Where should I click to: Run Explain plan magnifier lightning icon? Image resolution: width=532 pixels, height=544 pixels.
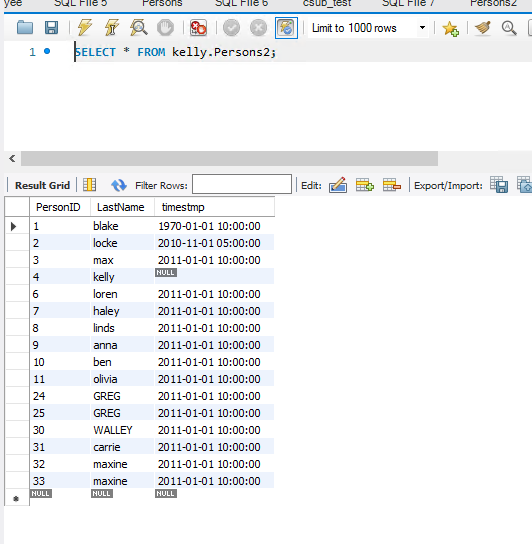(138, 28)
